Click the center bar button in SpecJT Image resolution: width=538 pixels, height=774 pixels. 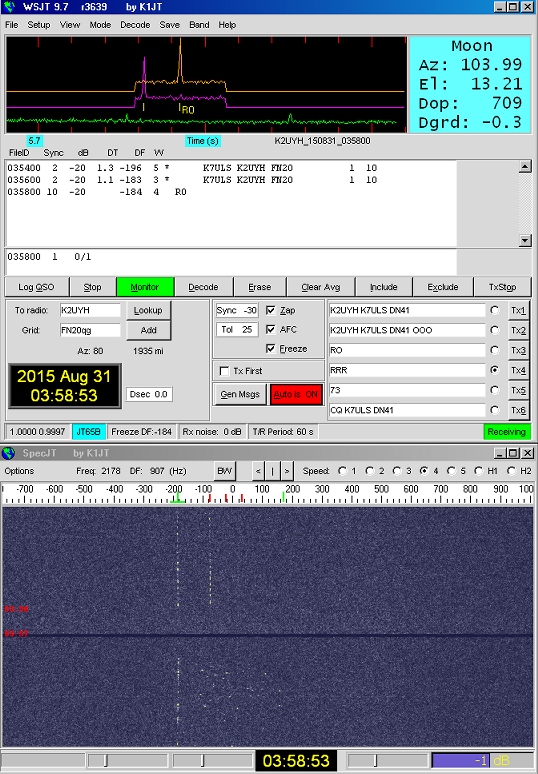click(x=272, y=471)
